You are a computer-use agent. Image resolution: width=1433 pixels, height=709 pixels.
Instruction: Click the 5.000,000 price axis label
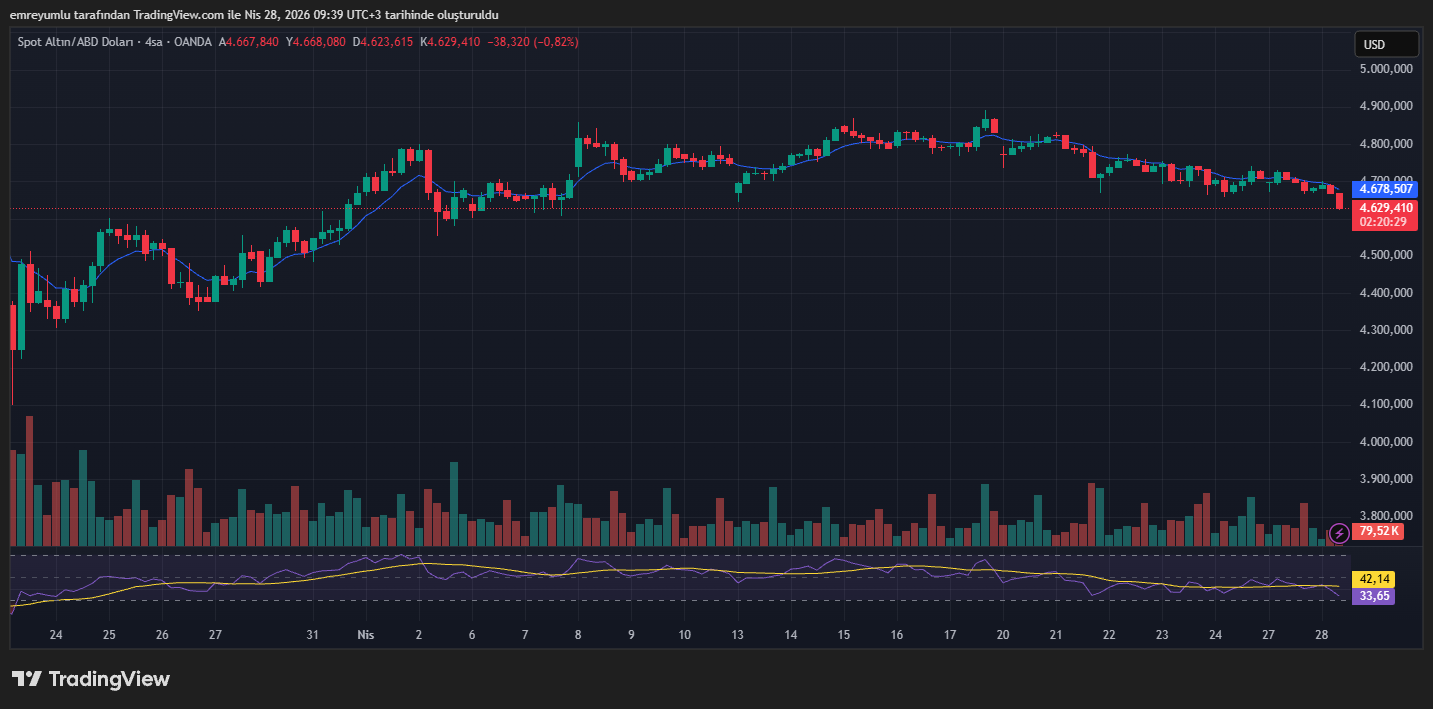point(1384,69)
